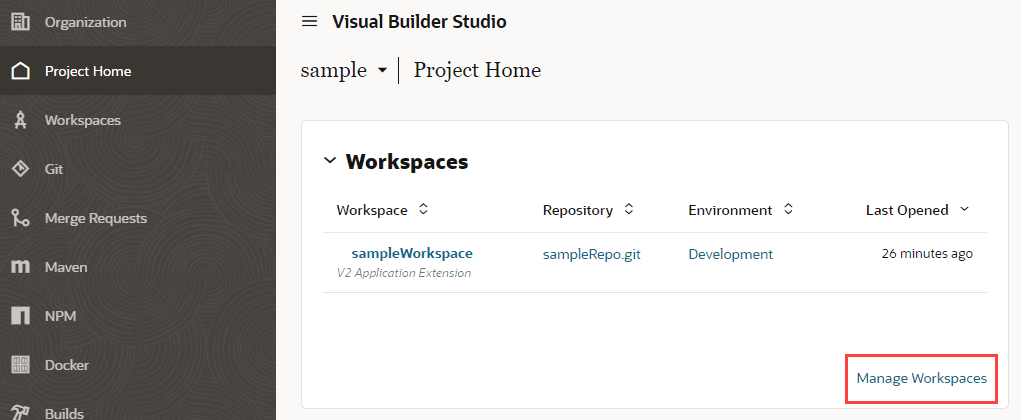
Task: Click the 'V2 Application Extension' subtitle
Action: click(404, 273)
